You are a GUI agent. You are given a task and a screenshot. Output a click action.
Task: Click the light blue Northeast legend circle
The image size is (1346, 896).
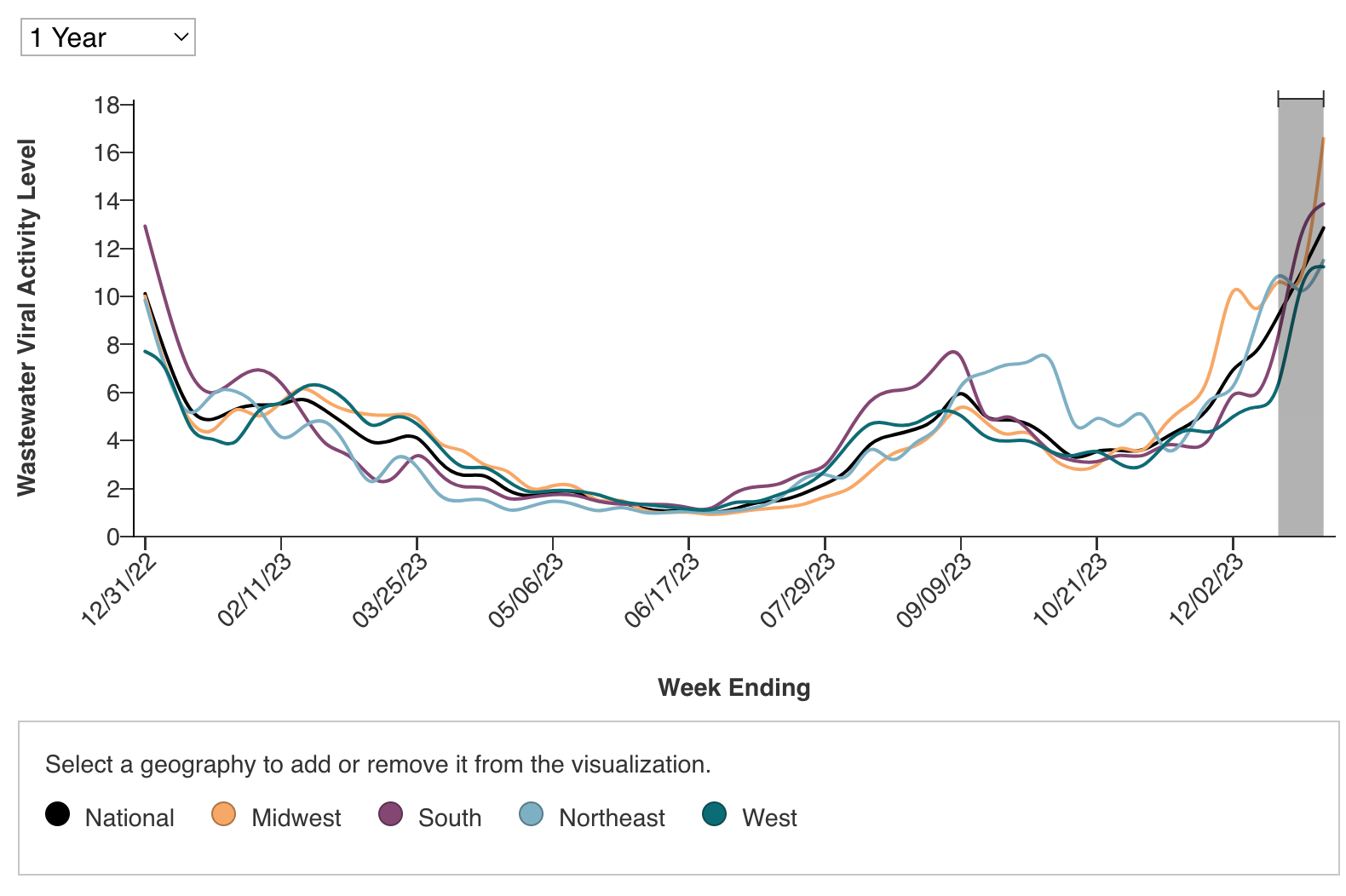[x=531, y=814]
